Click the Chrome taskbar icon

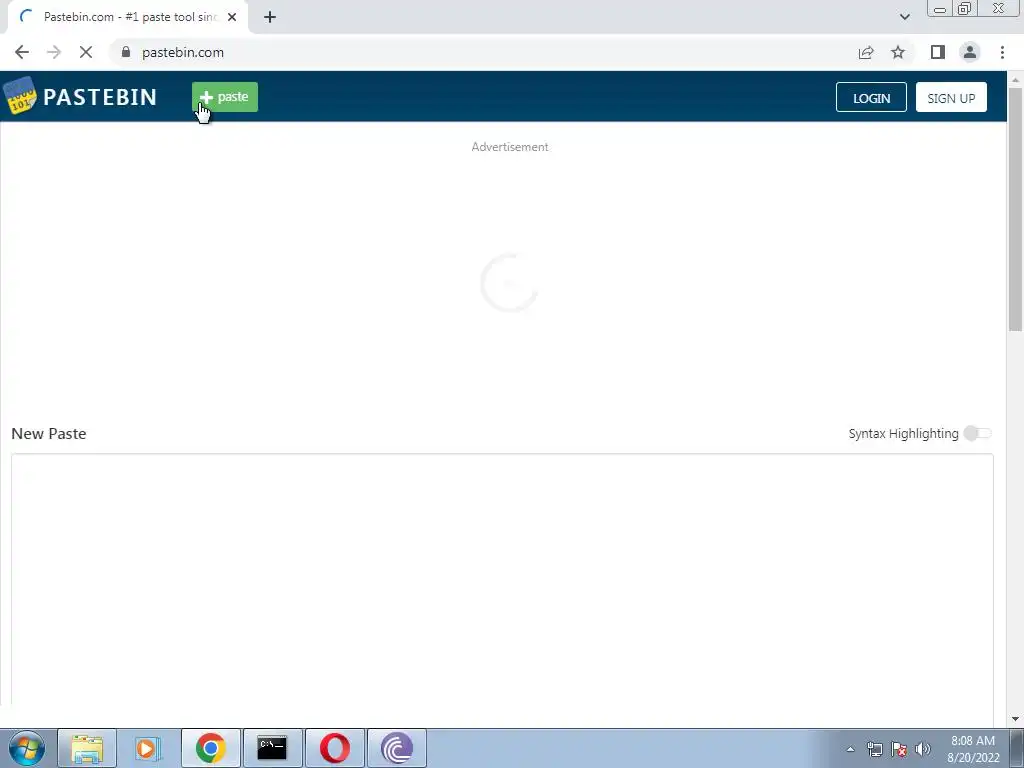click(x=210, y=748)
